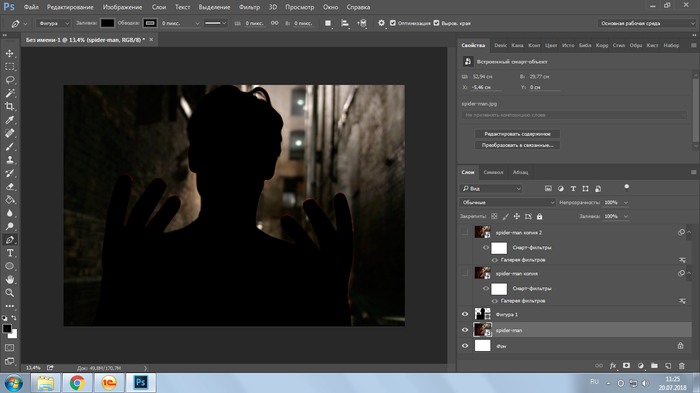Add layer style with fx icon
This screenshot has height=393, width=700.
click(613, 366)
